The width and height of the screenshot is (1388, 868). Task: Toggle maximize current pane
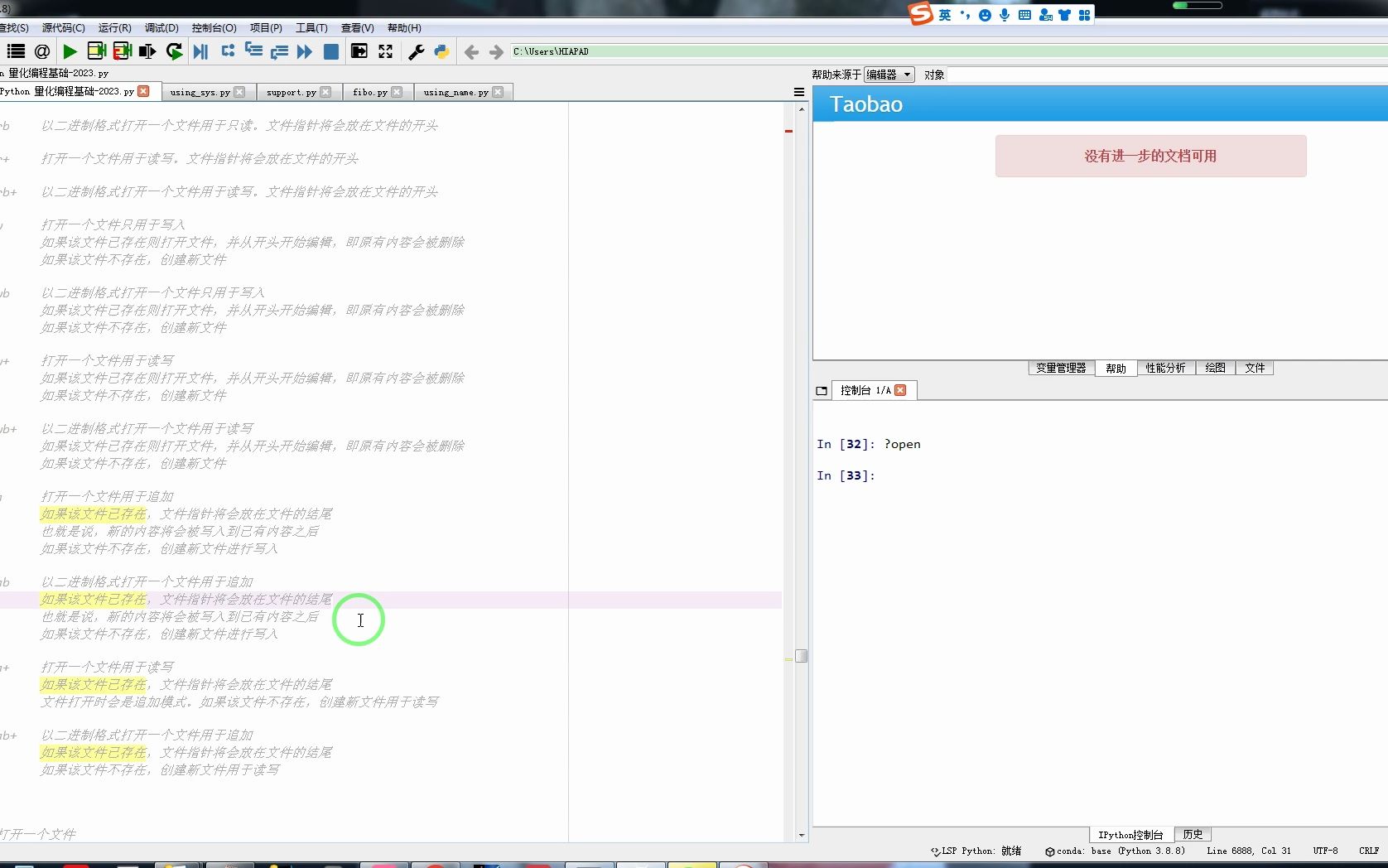tap(385, 51)
